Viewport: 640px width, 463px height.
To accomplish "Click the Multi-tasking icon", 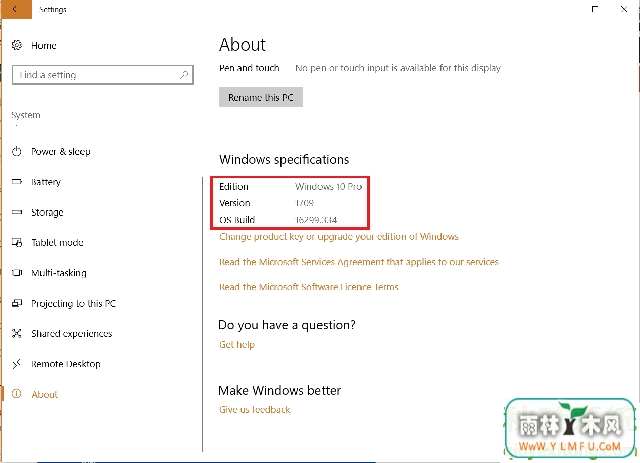I will click(17, 273).
